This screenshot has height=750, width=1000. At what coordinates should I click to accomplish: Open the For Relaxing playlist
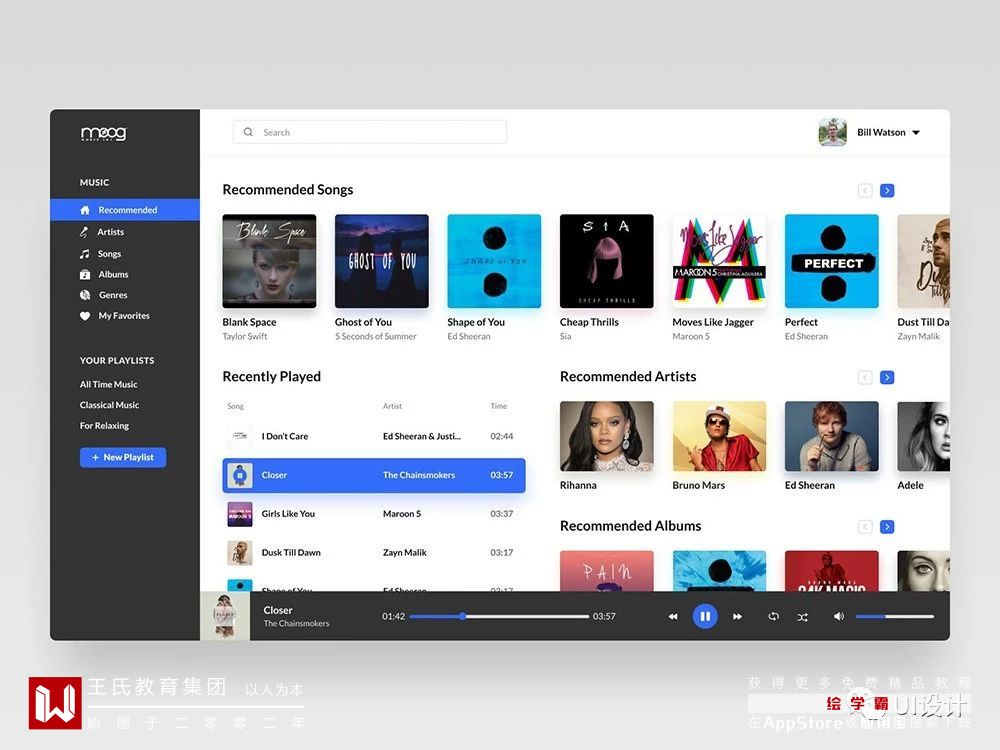[104, 425]
